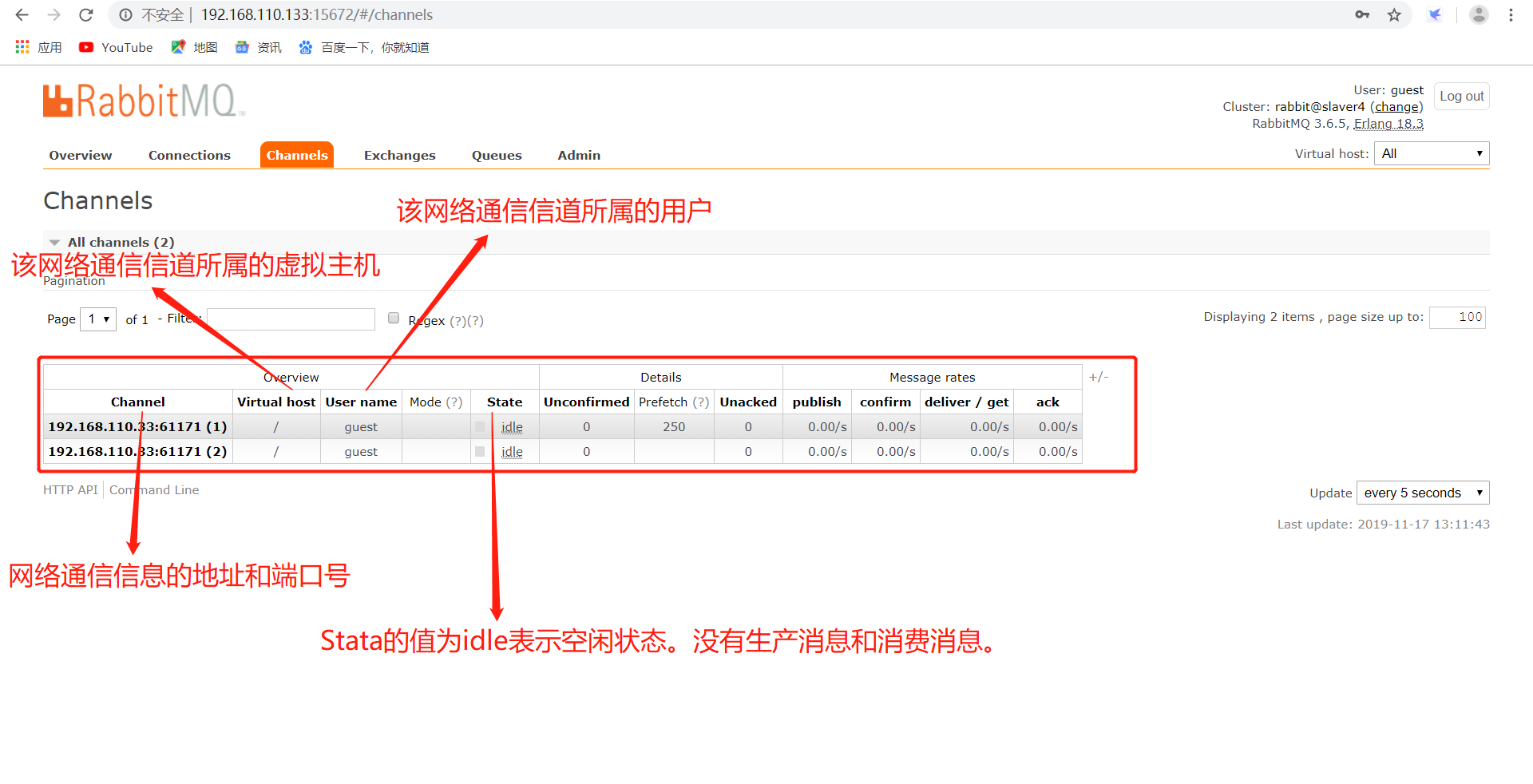Reload the page with refresh icon
Viewport: 1533px width, 784px height.
86,14
